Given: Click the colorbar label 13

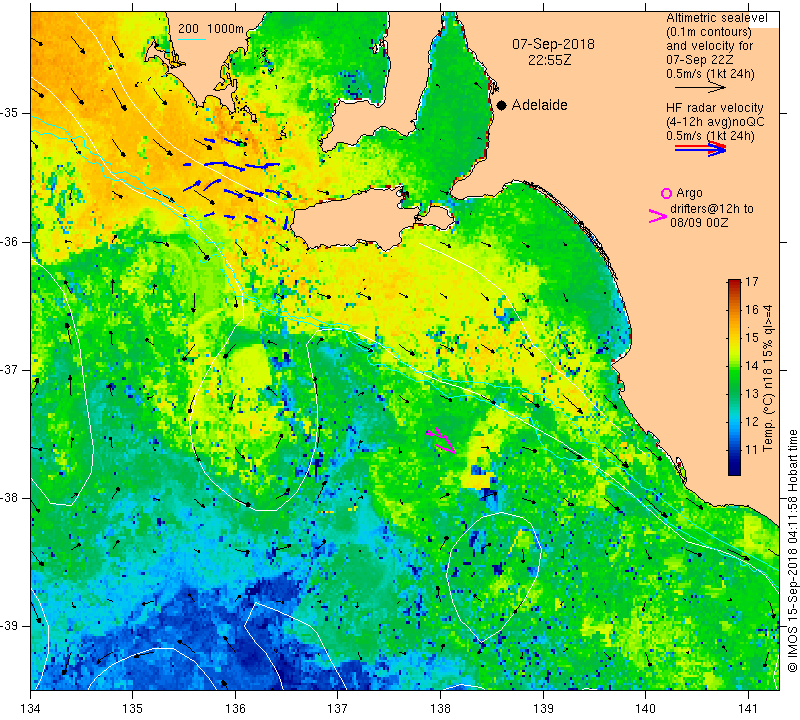Looking at the screenshot, I should click(752, 393).
